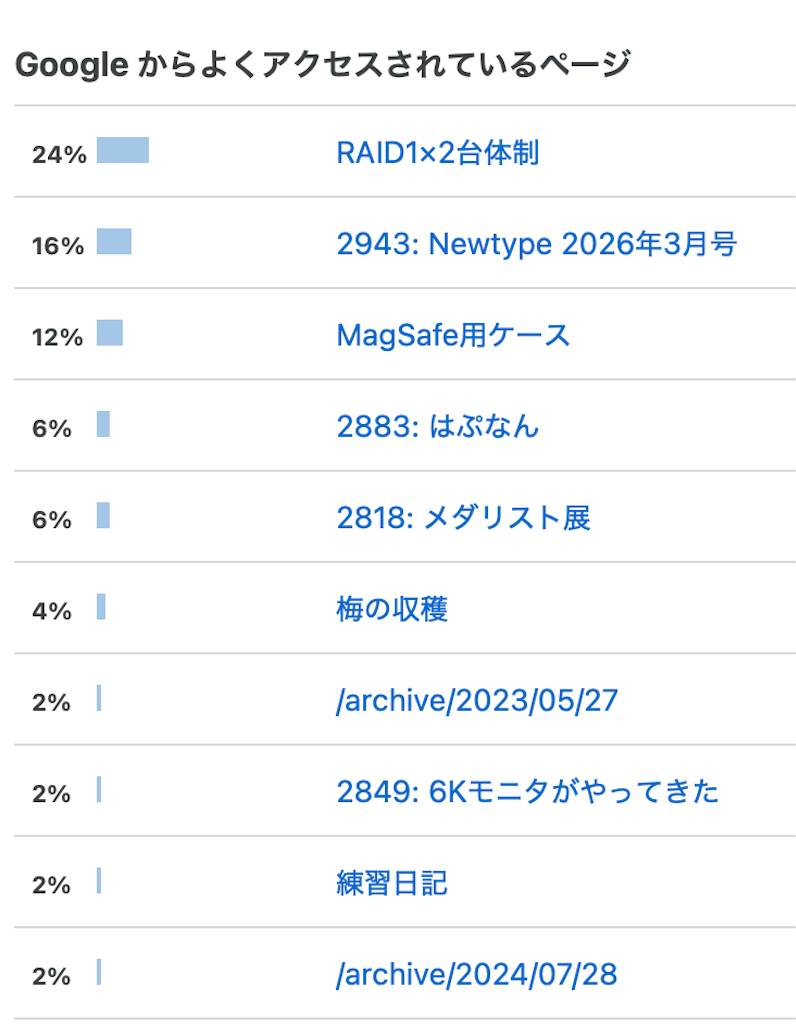The width and height of the screenshot is (796, 1024).
Task: Click the 16% percentage label
Action: 58,246
